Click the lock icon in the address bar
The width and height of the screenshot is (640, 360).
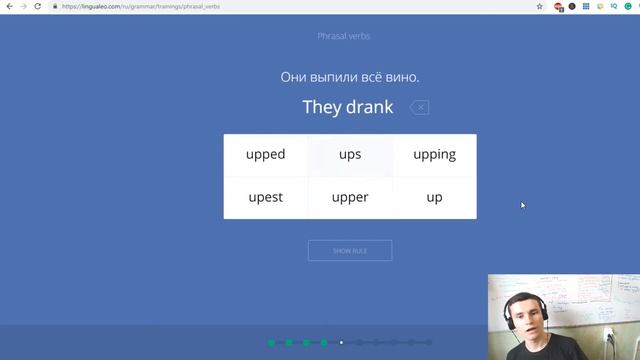tap(55, 7)
